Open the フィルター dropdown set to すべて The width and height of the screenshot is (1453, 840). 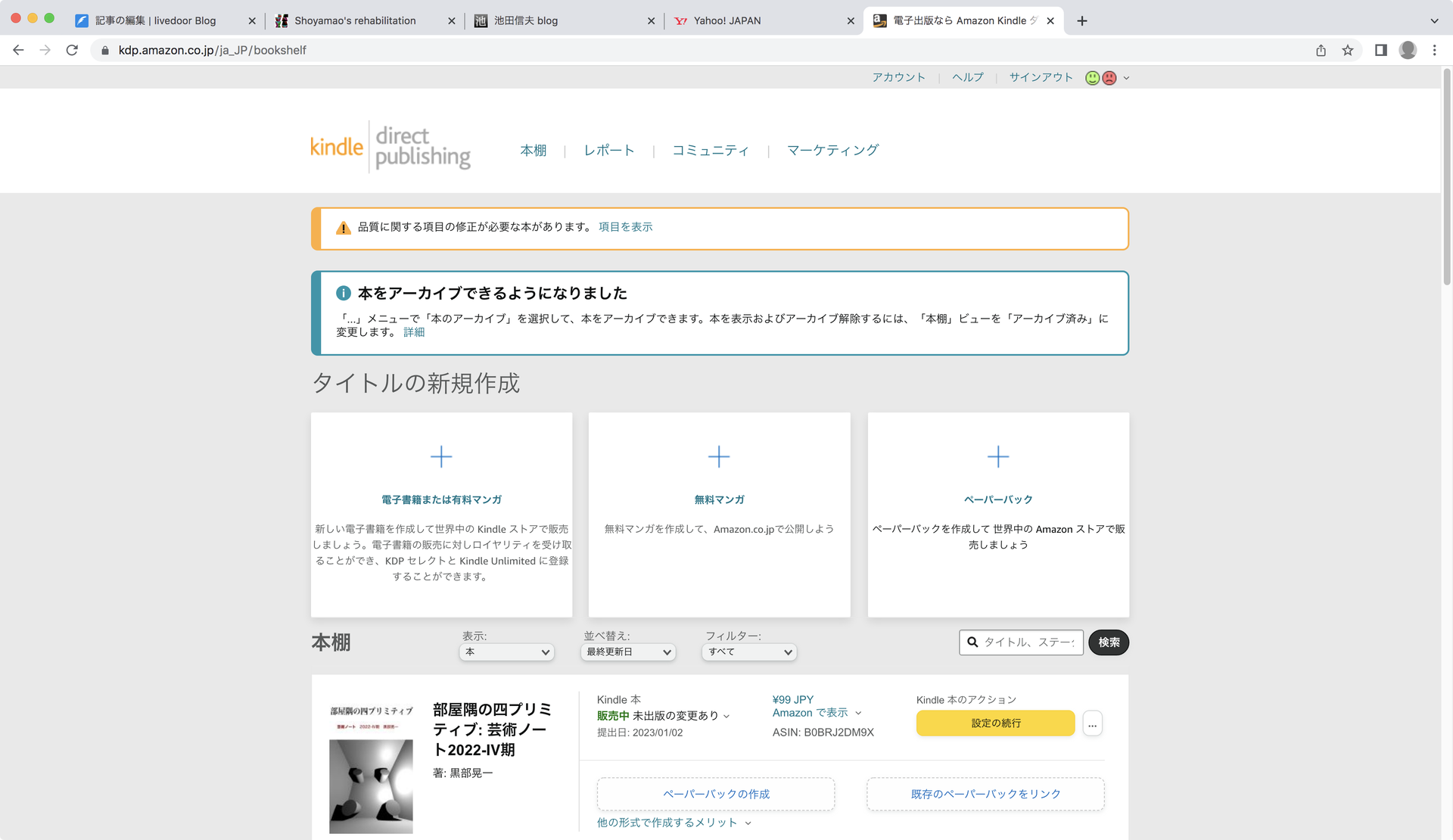coord(749,652)
